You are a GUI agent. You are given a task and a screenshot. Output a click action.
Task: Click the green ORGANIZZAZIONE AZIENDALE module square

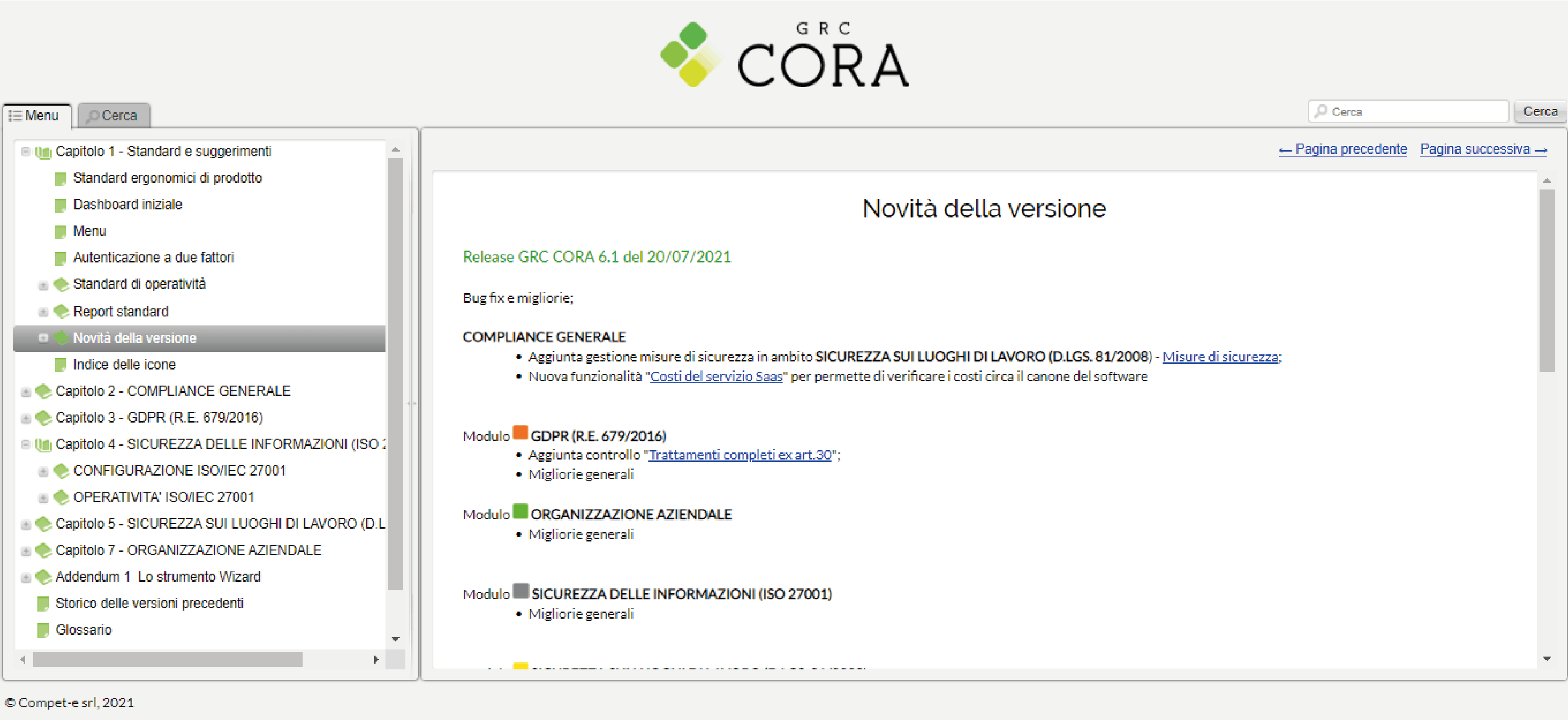520,512
